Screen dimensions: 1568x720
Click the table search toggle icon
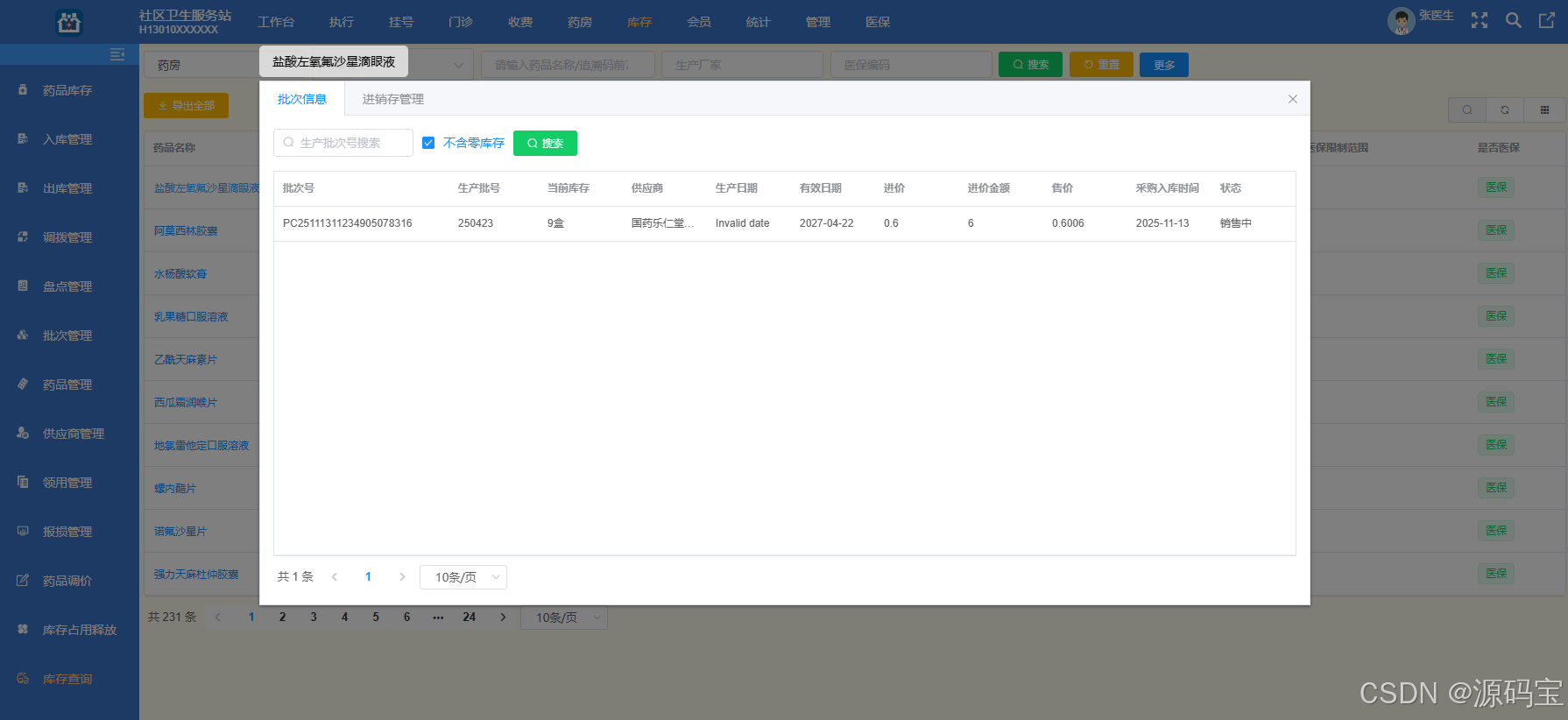[x=1467, y=109]
